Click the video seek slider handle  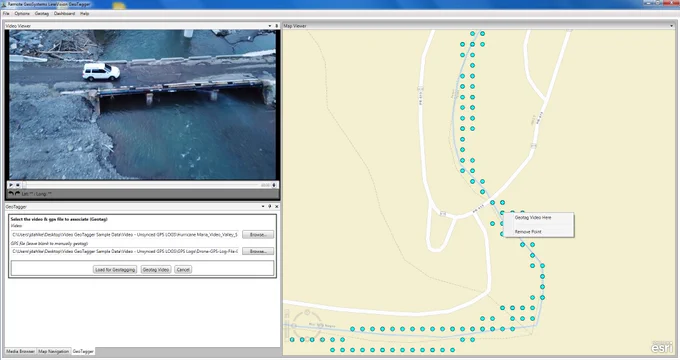coord(24,185)
